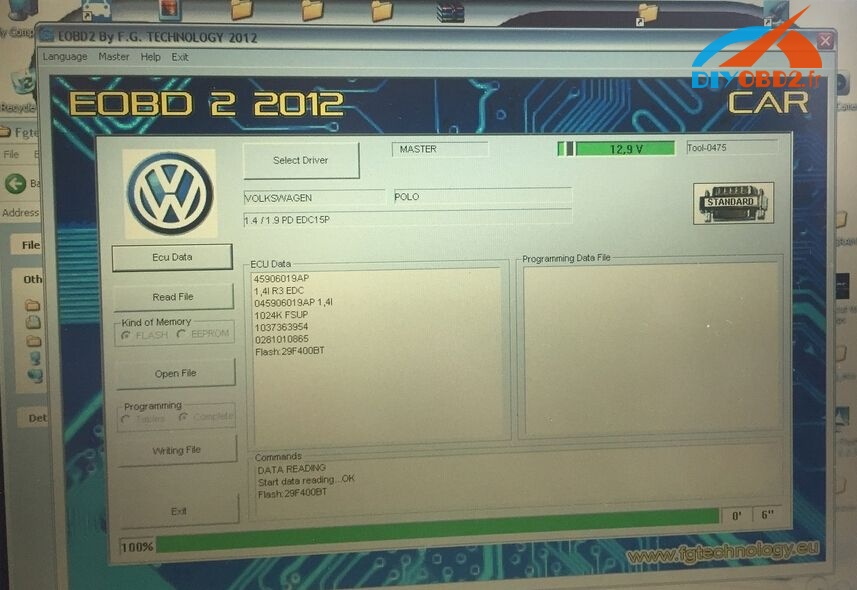This screenshot has width=857, height=590.
Task: Click the 12,9 V battery voltage indicator
Action: (x=616, y=148)
